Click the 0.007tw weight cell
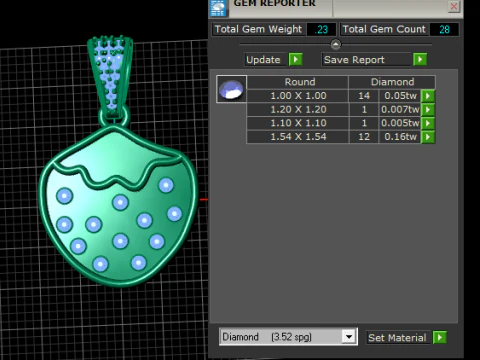480x360 pixels. tap(400, 110)
